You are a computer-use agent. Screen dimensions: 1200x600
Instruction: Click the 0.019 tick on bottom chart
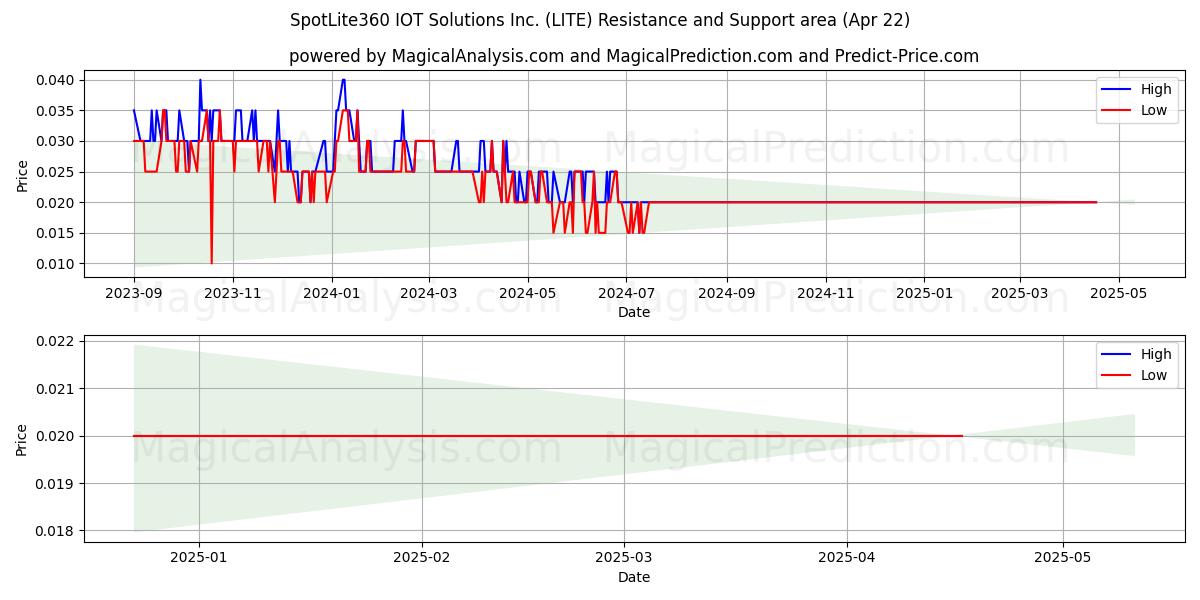pyautogui.click(x=55, y=484)
